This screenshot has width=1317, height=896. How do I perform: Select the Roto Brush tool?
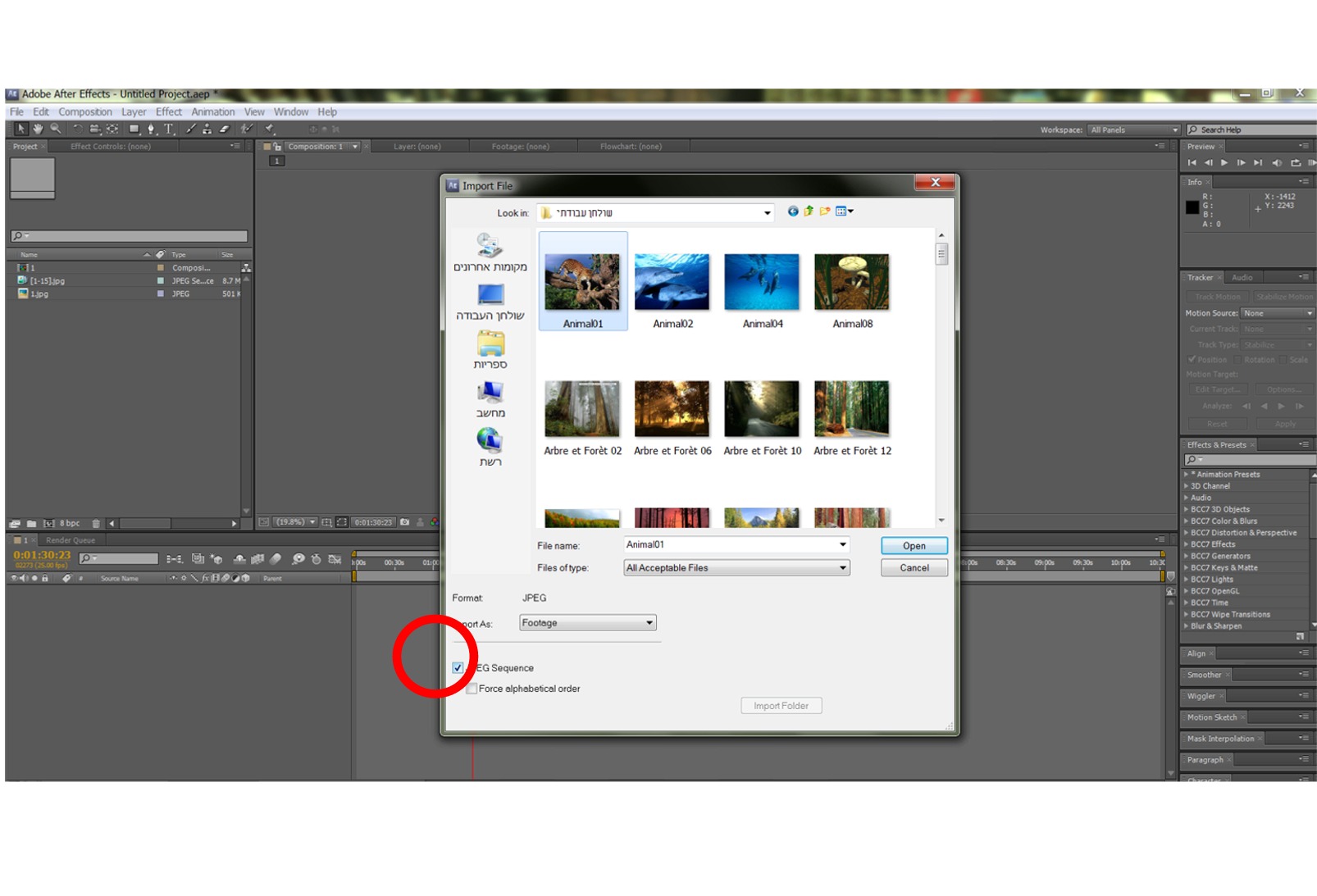coord(247,129)
